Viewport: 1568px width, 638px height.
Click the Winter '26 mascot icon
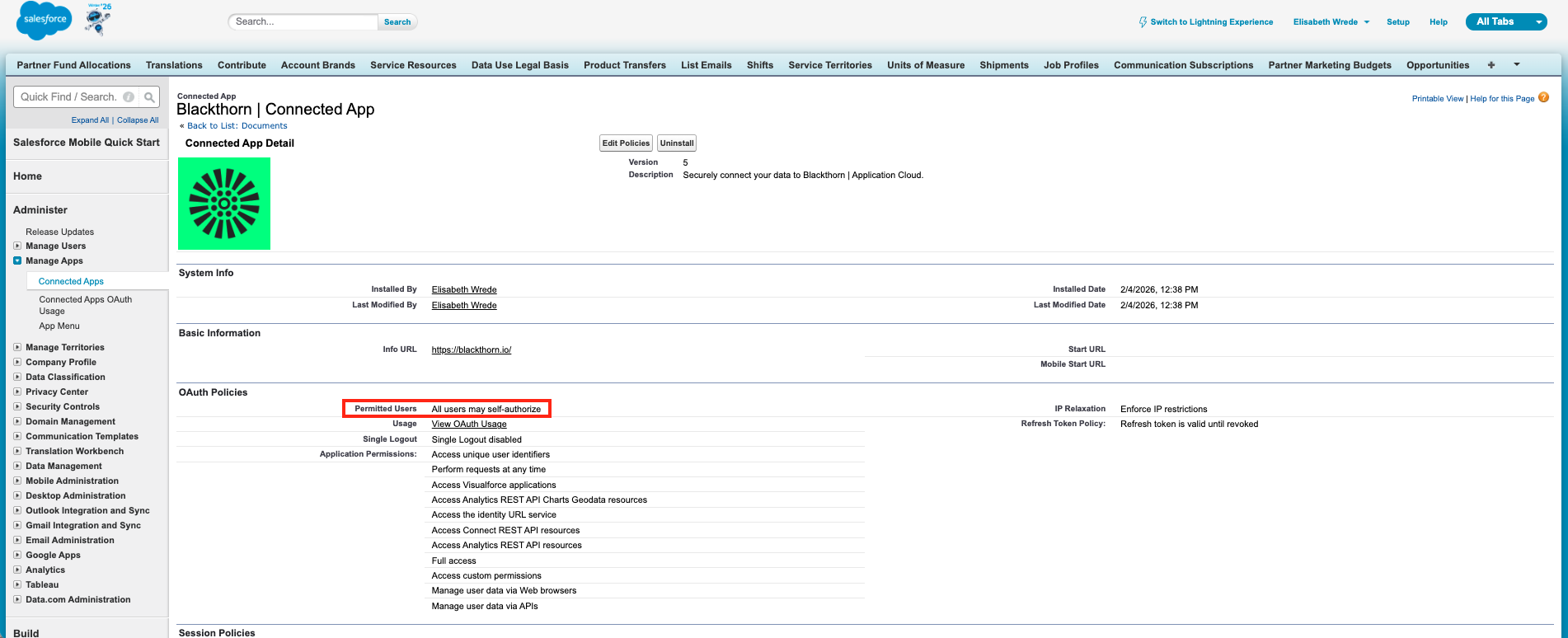pyautogui.click(x=98, y=20)
